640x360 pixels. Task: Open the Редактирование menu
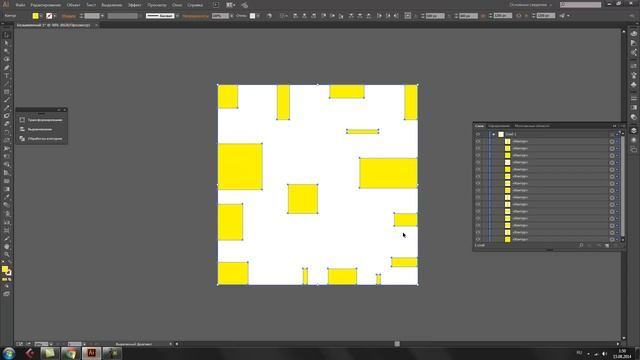[x=46, y=5]
